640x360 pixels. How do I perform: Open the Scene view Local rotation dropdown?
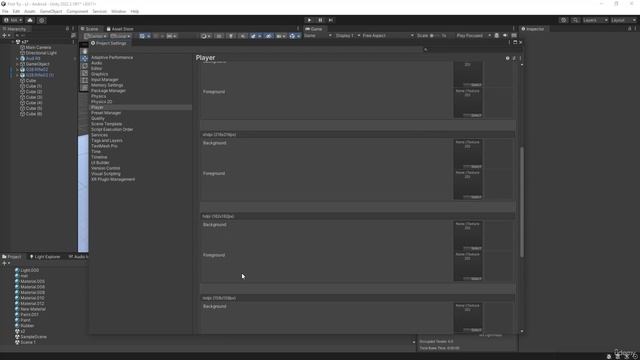coord(120,36)
